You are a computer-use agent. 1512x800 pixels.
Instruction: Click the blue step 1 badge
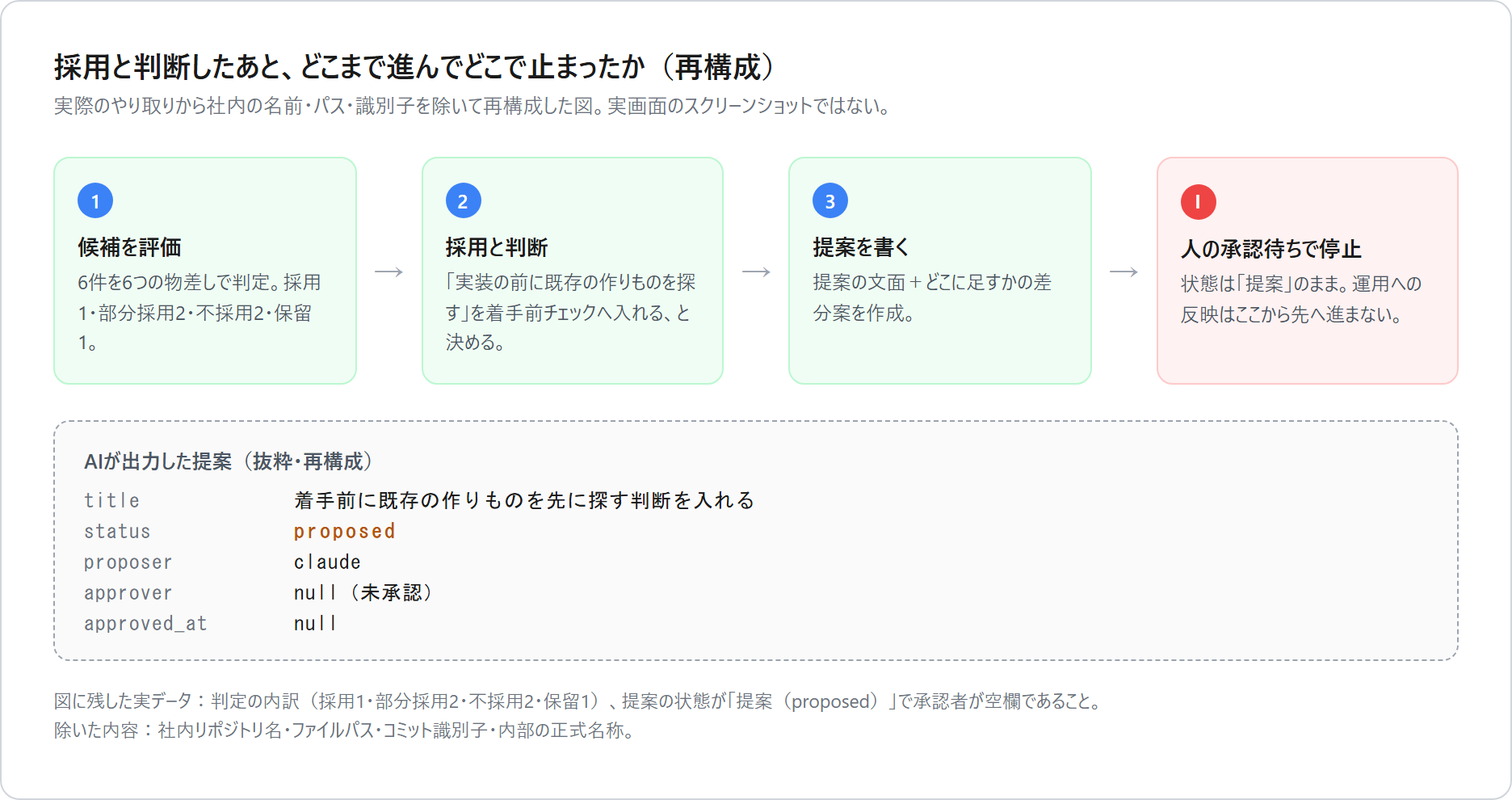tap(95, 201)
